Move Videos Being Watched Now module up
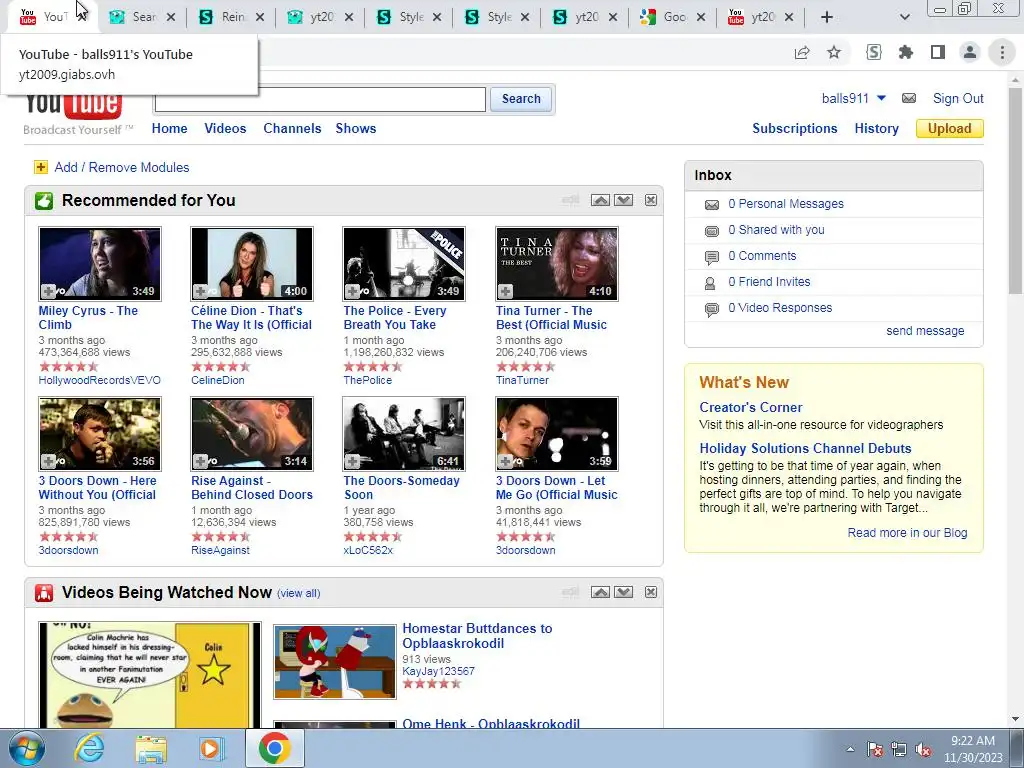The height and width of the screenshot is (768, 1024). click(600, 592)
